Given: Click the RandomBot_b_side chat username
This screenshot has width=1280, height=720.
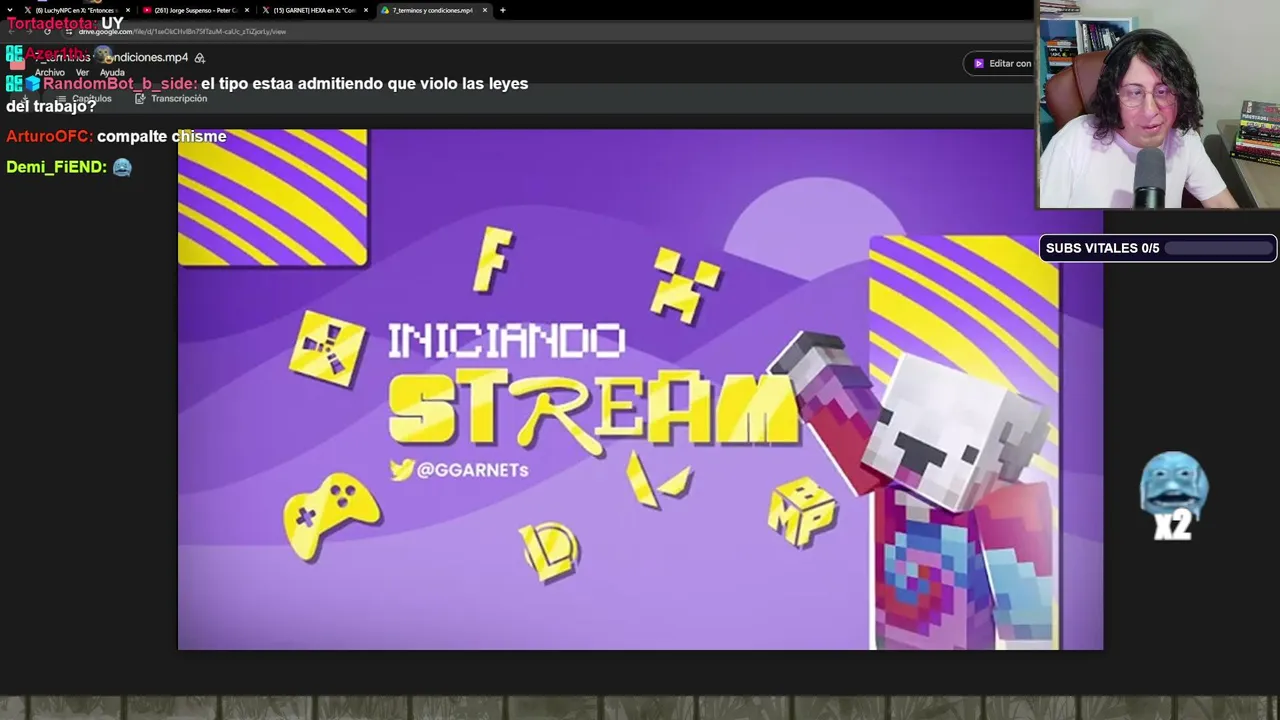Looking at the screenshot, I should coord(120,84).
